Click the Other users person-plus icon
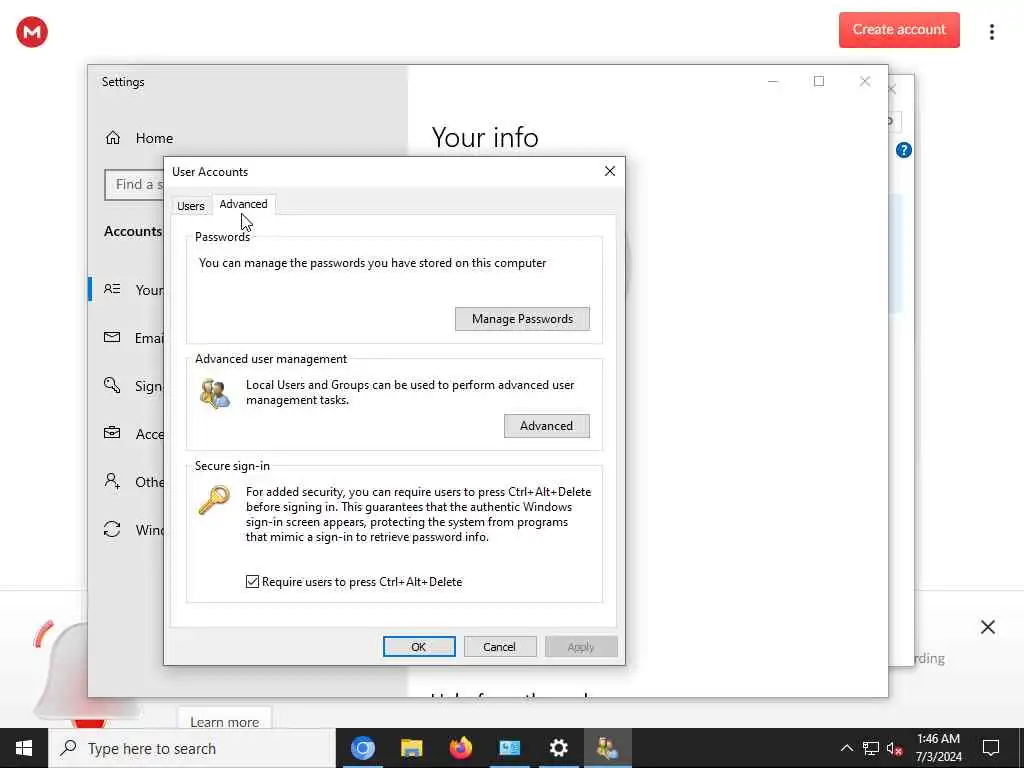The width and height of the screenshot is (1024, 768). tap(112, 481)
